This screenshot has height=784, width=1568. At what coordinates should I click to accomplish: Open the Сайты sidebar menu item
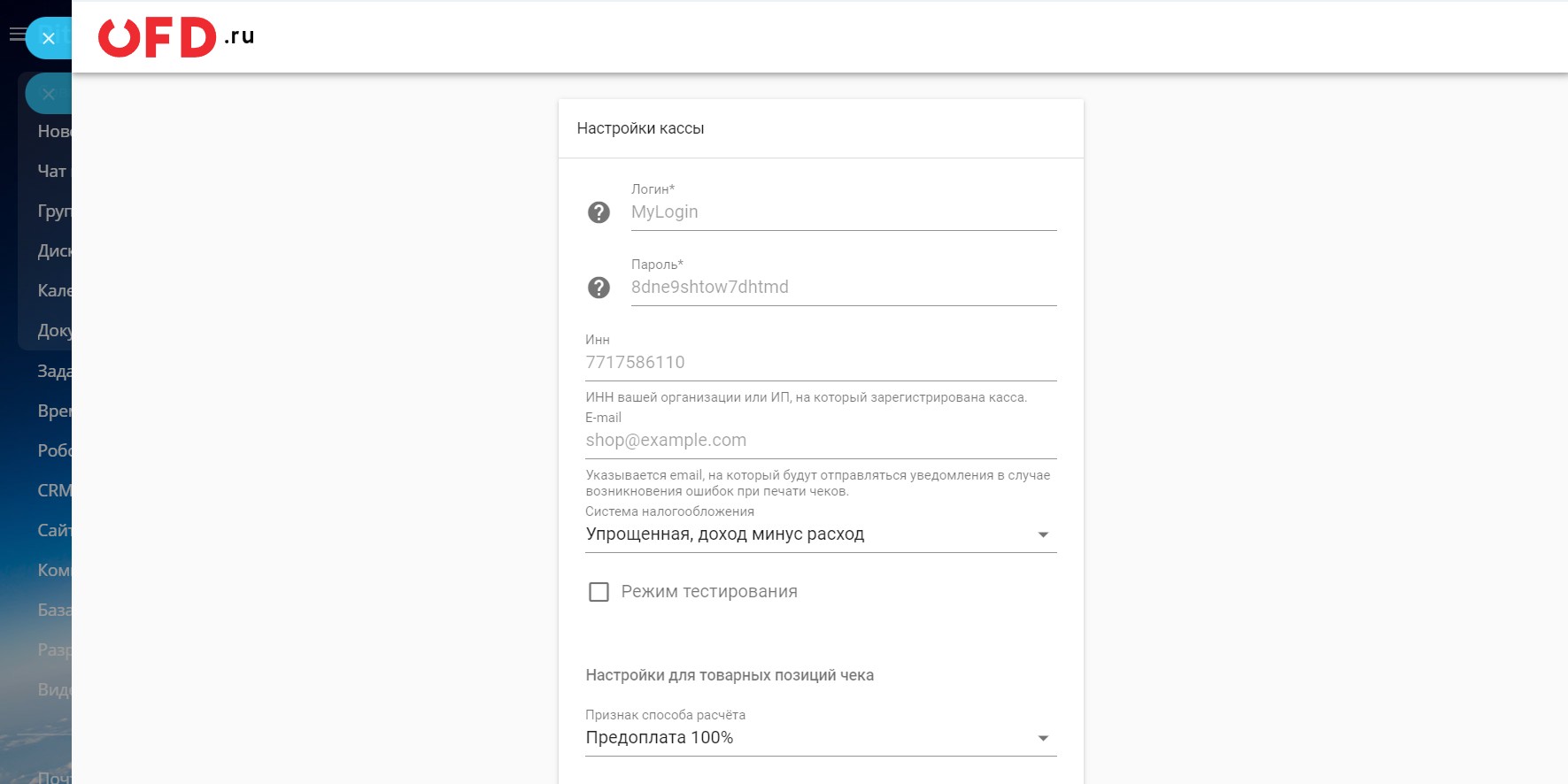coord(53,531)
